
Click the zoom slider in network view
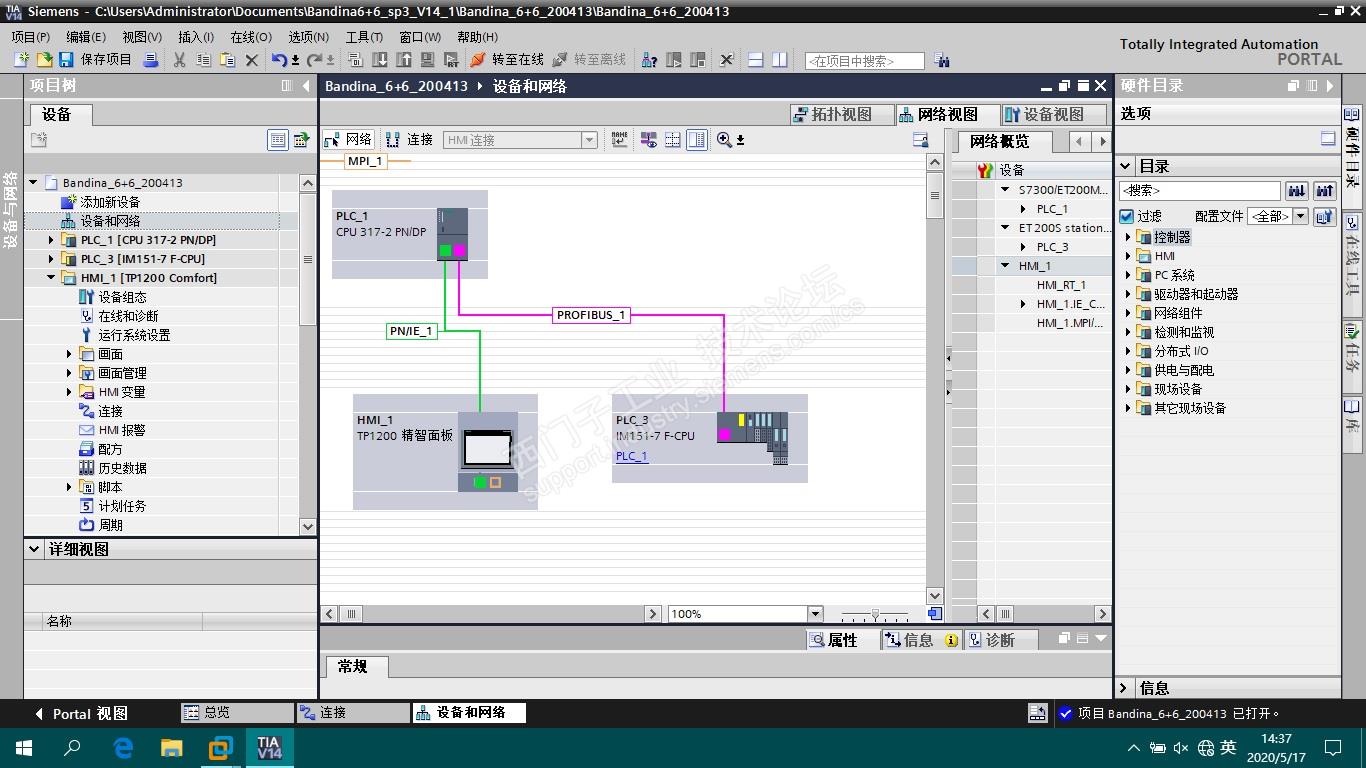coord(875,614)
